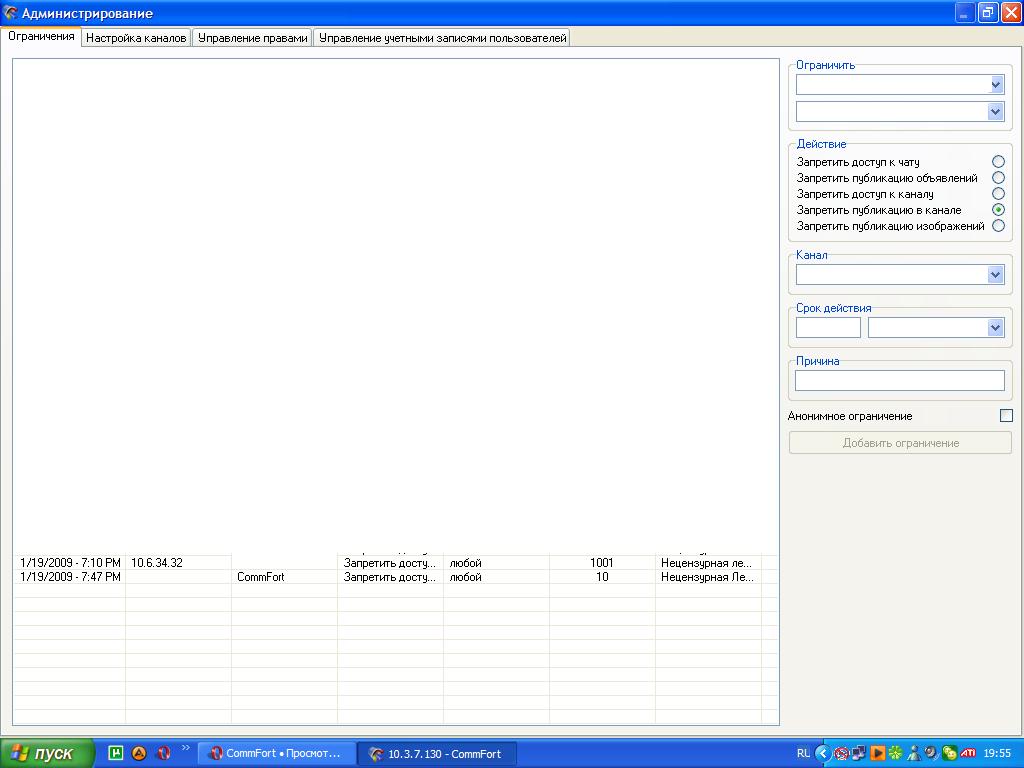Click the ATI tray icon
This screenshot has width=1024, height=768.
pos(968,753)
